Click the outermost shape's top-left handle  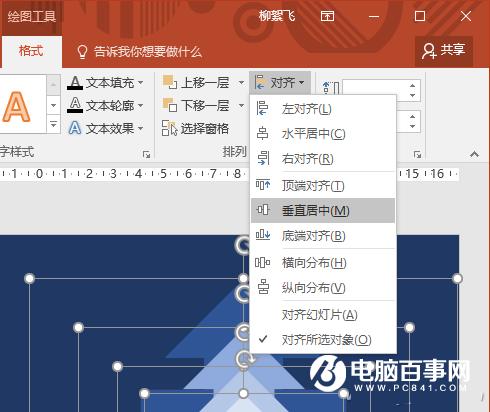[x=30, y=278]
